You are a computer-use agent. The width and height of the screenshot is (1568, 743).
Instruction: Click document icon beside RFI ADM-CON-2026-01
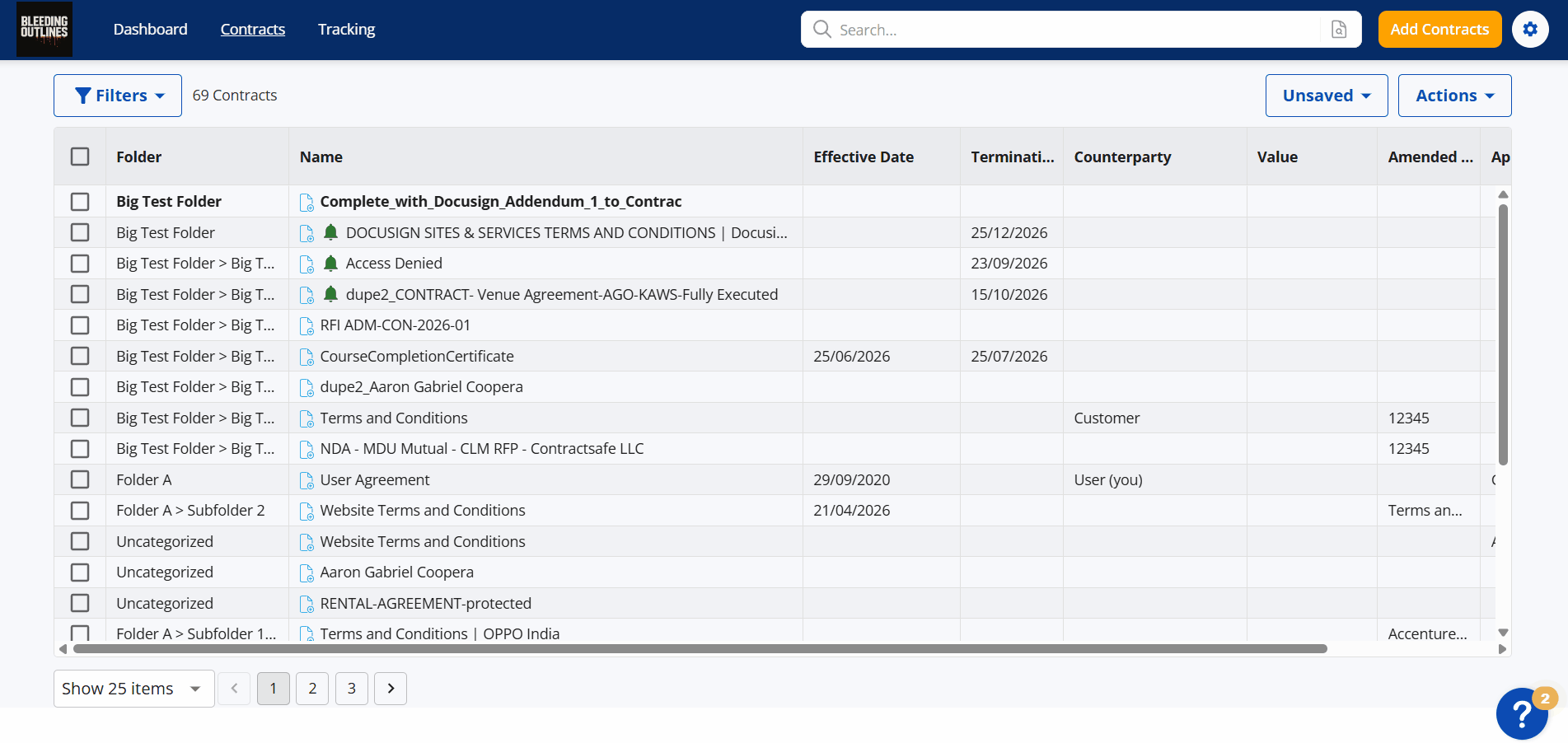click(307, 325)
